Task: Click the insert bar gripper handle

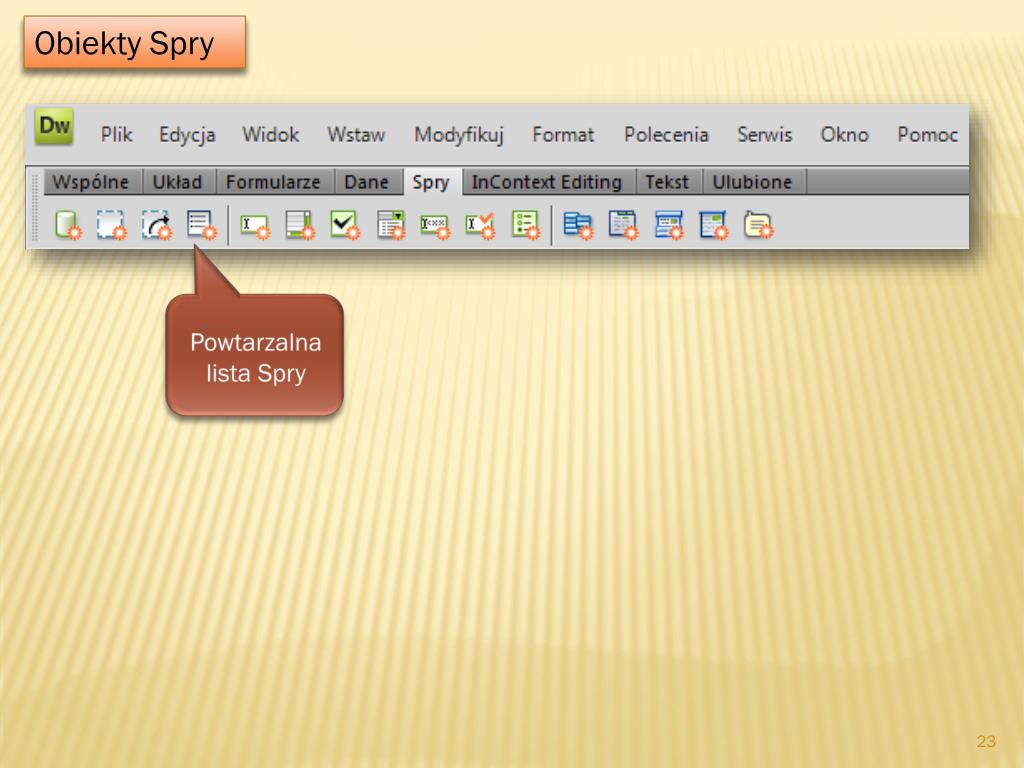Action: coord(35,208)
